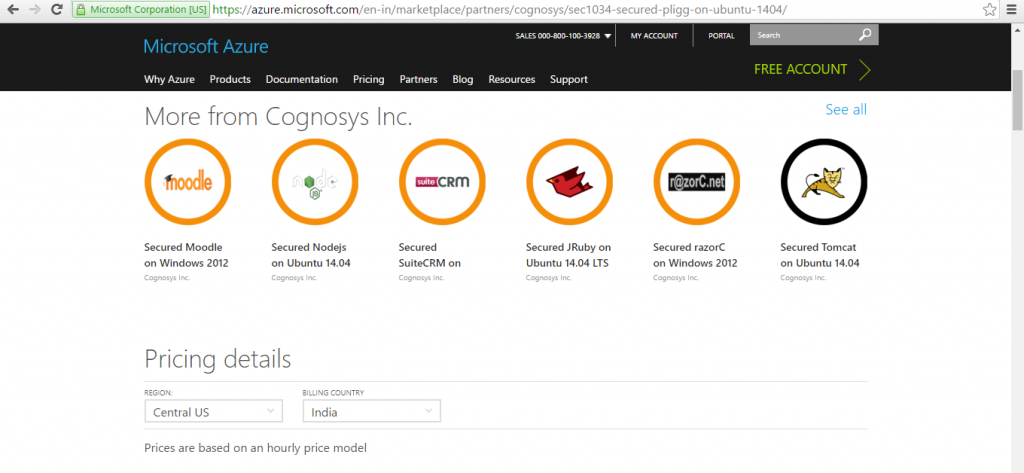Click the FREE ACCOUNT button

(811, 69)
